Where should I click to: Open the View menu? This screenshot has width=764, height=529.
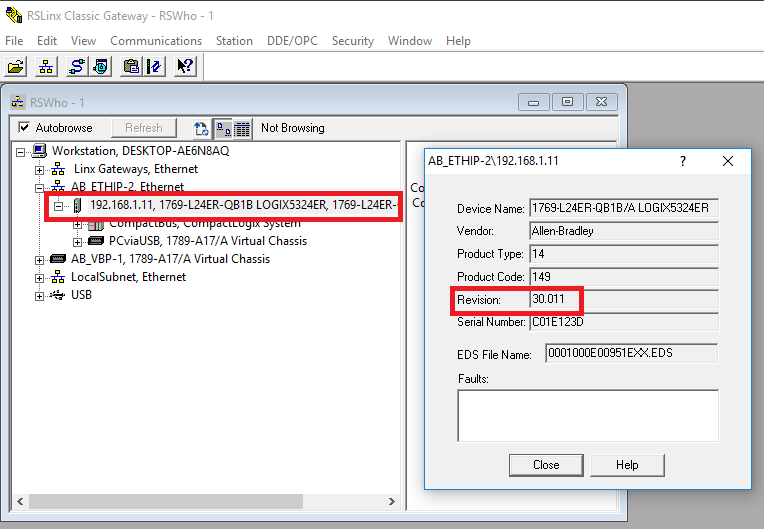pyautogui.click(x=83, y=40)
